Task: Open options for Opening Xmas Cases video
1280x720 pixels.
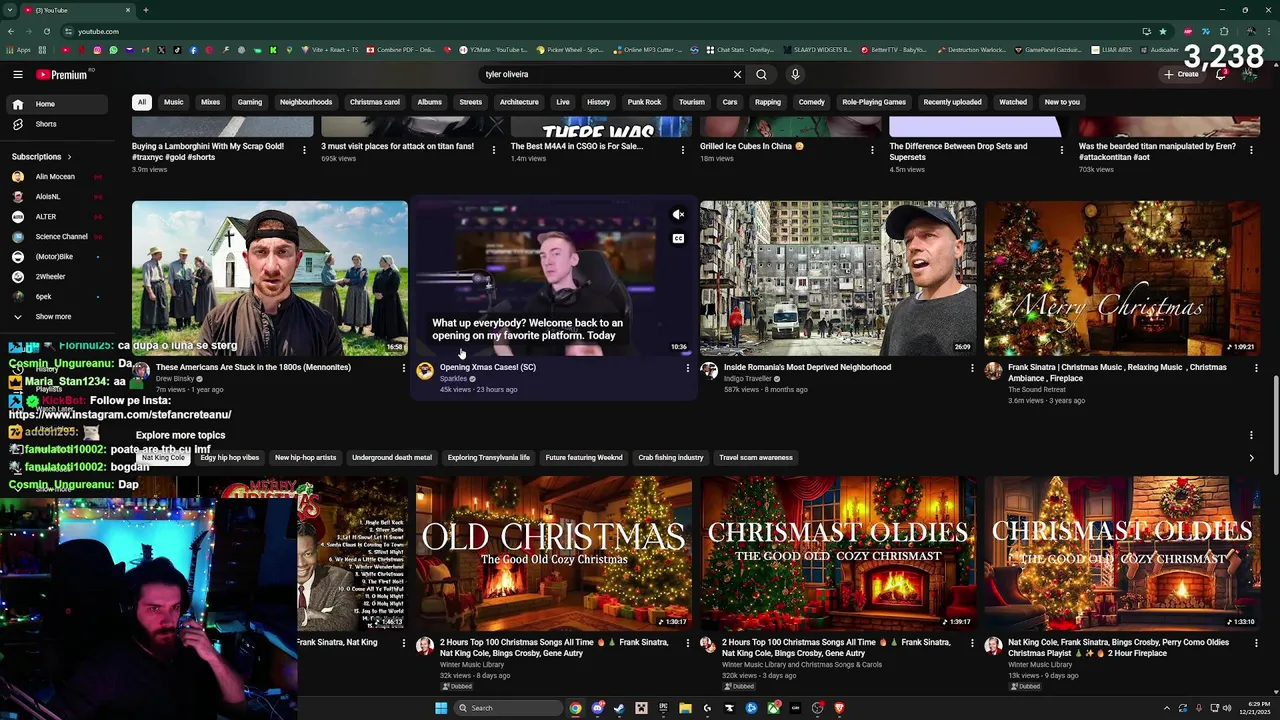Action: pos(687,368)
